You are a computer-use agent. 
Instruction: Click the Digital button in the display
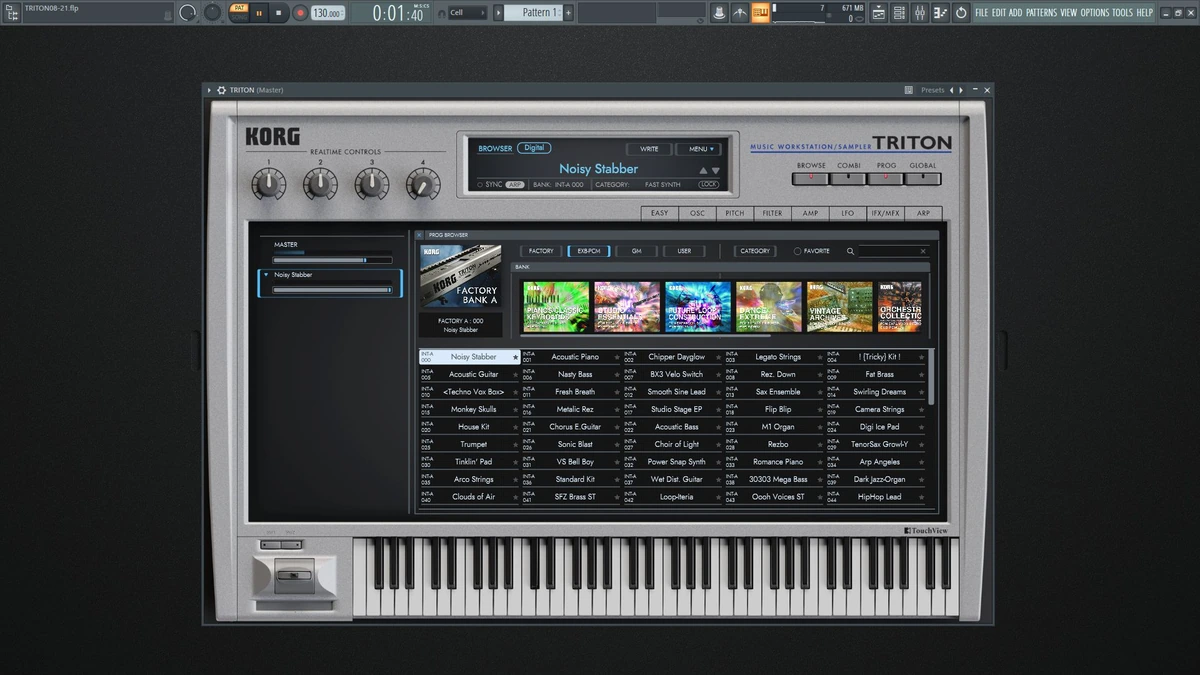click(x=535, y=148)
